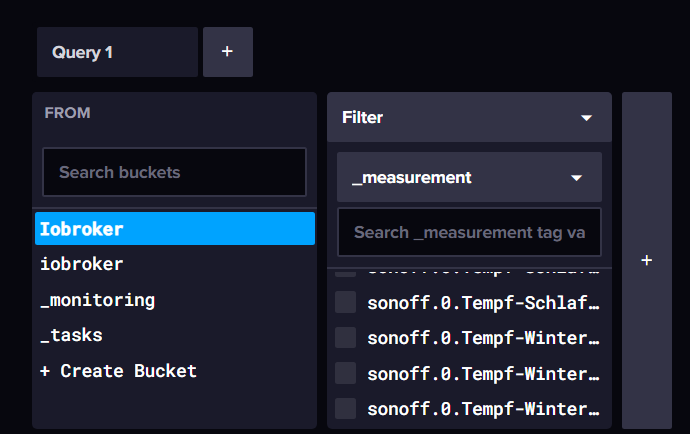This screenshot has width=690, height=434.
Task: Pick the _monitoring bucket
Action: (175, 300)
